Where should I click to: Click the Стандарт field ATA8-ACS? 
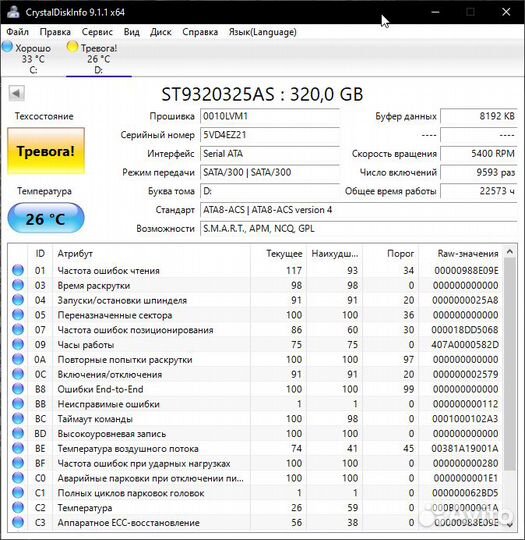[x=359, y=210]
